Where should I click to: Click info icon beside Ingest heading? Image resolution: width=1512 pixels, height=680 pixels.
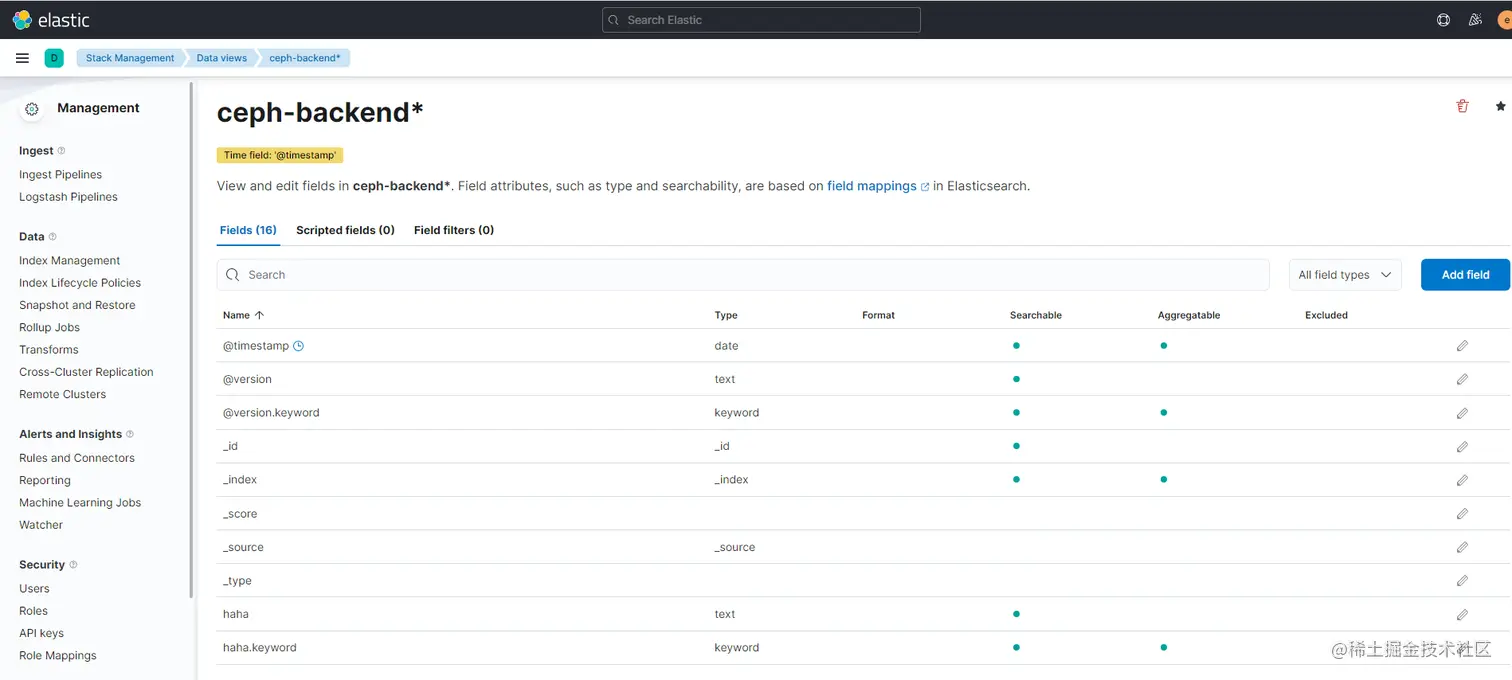pyautogui.click(x=61, y=151)
